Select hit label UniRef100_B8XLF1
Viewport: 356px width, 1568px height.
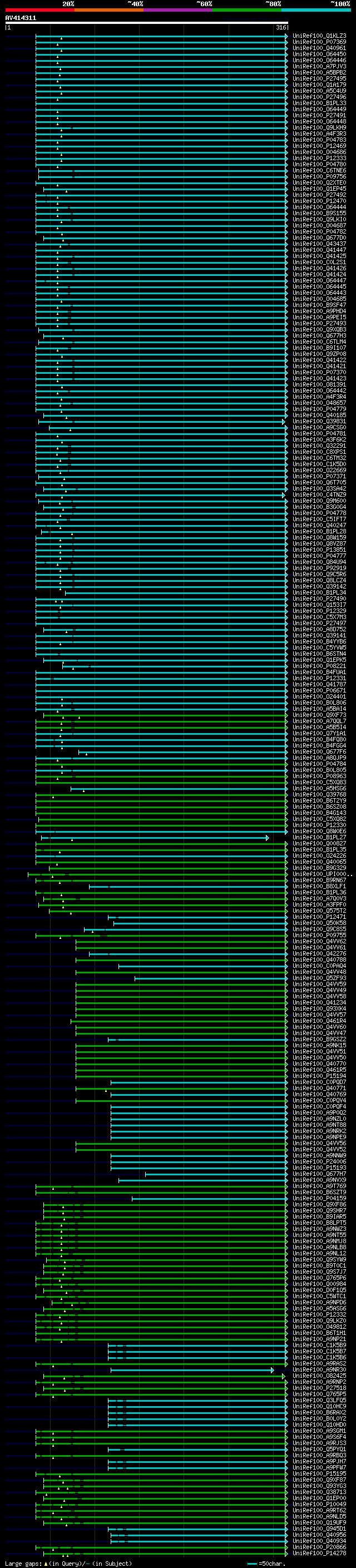click(319, 886)
